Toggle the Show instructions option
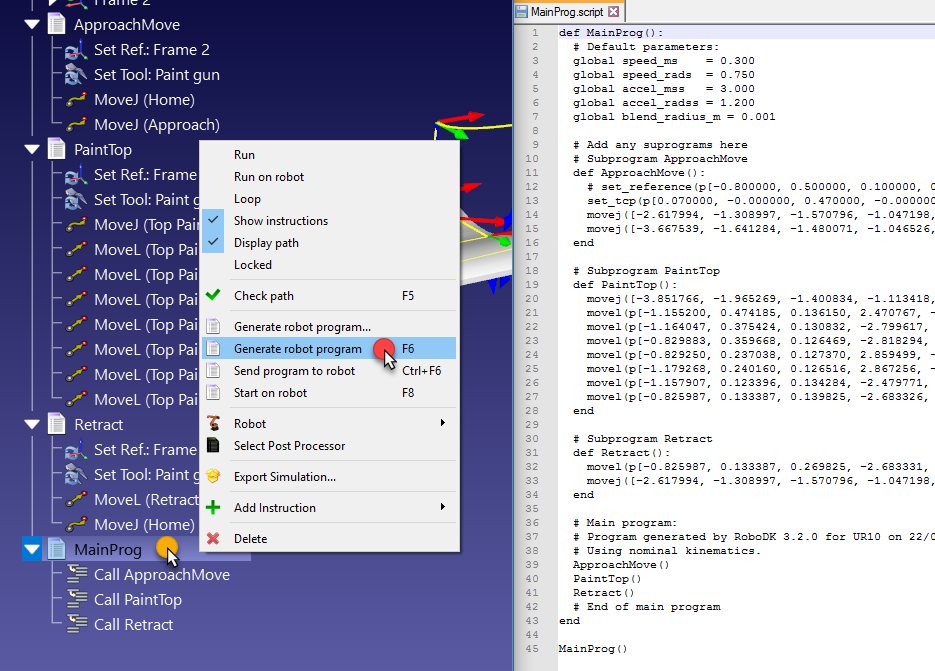 click(x=280, y=221)
